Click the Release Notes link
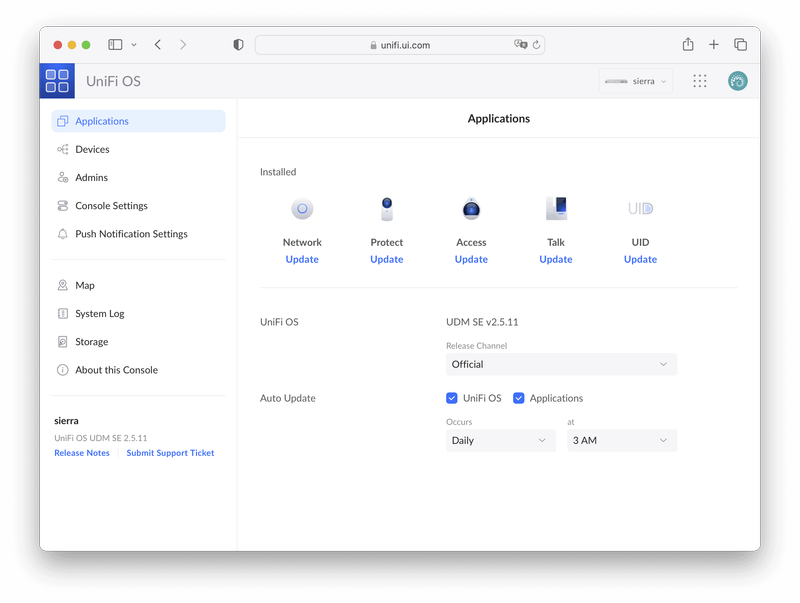The height and width of the screenshot is (603, 800). [x=82, y=453]
